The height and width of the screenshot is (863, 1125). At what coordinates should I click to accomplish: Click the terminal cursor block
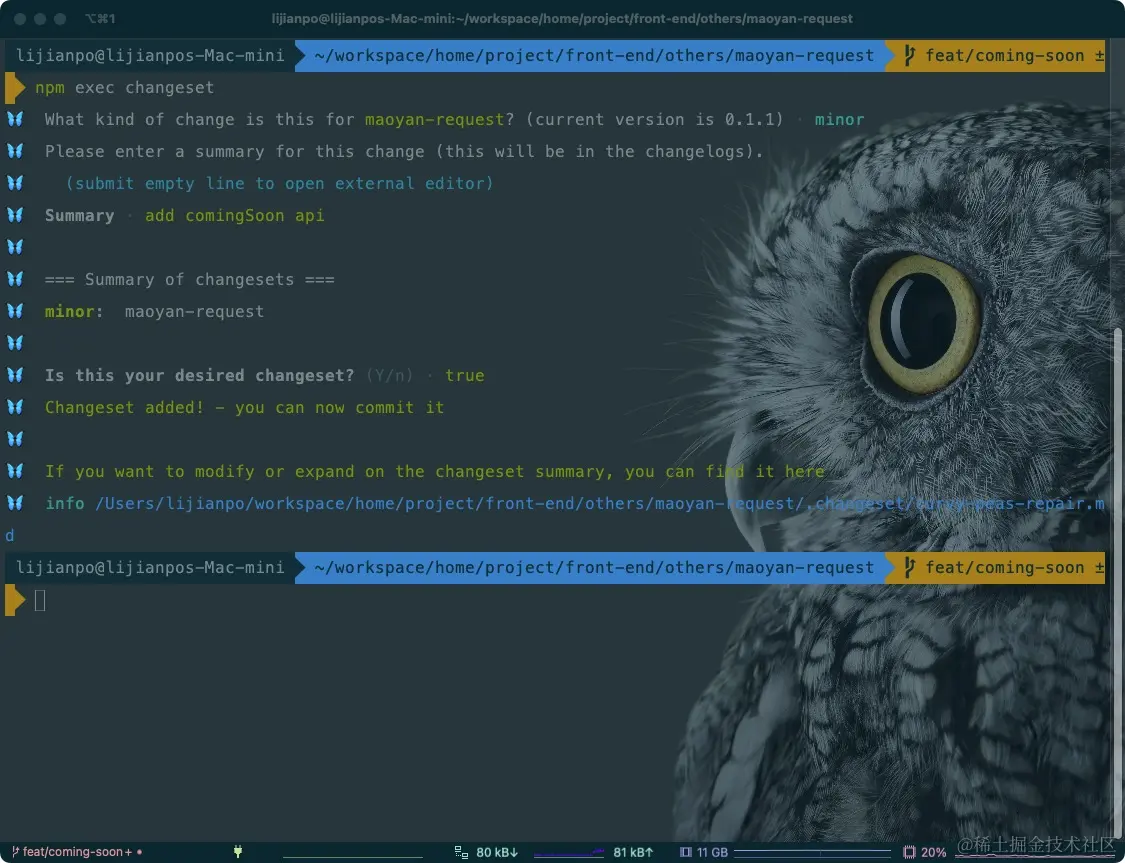point(40,600)
